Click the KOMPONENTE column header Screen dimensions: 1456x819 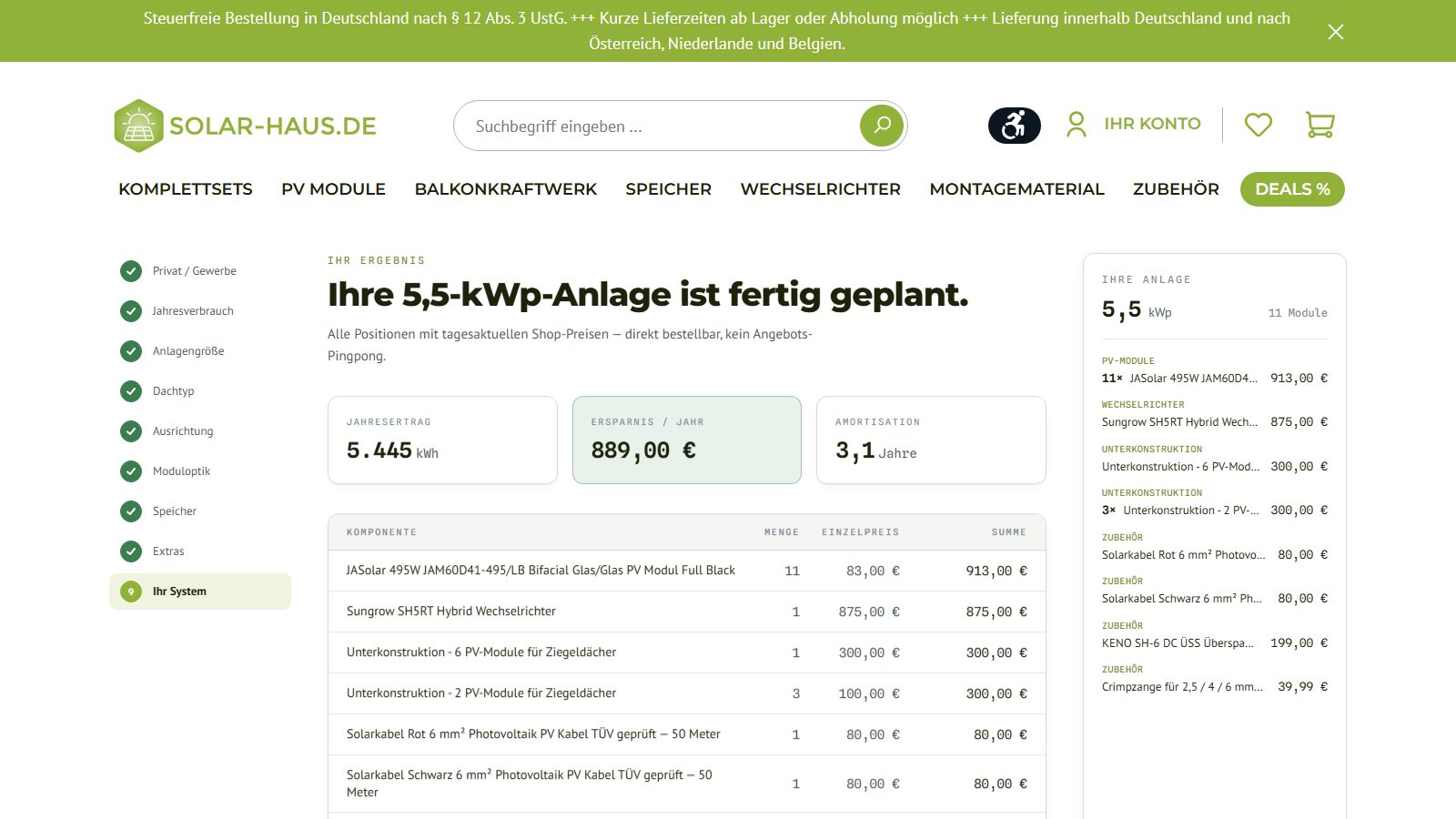381,532
